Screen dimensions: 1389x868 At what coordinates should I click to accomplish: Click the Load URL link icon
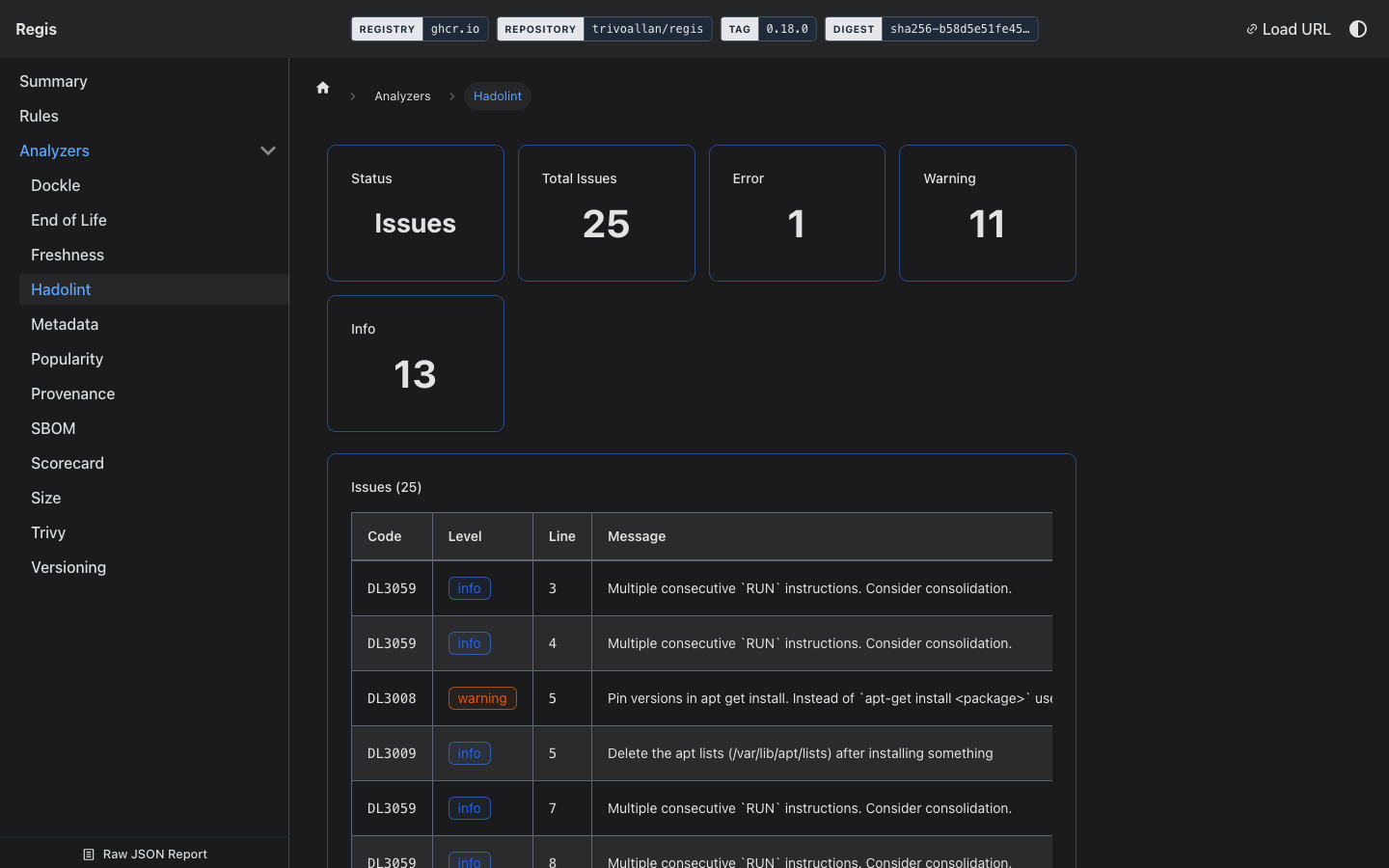[1252, 29]
